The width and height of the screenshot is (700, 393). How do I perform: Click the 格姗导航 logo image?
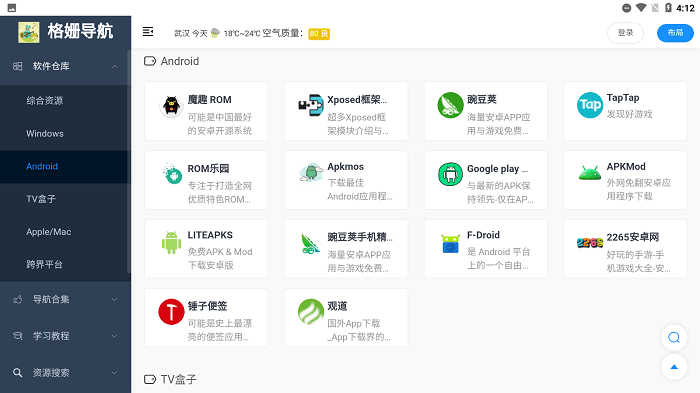pyautogui.click(x=29, y=33)
